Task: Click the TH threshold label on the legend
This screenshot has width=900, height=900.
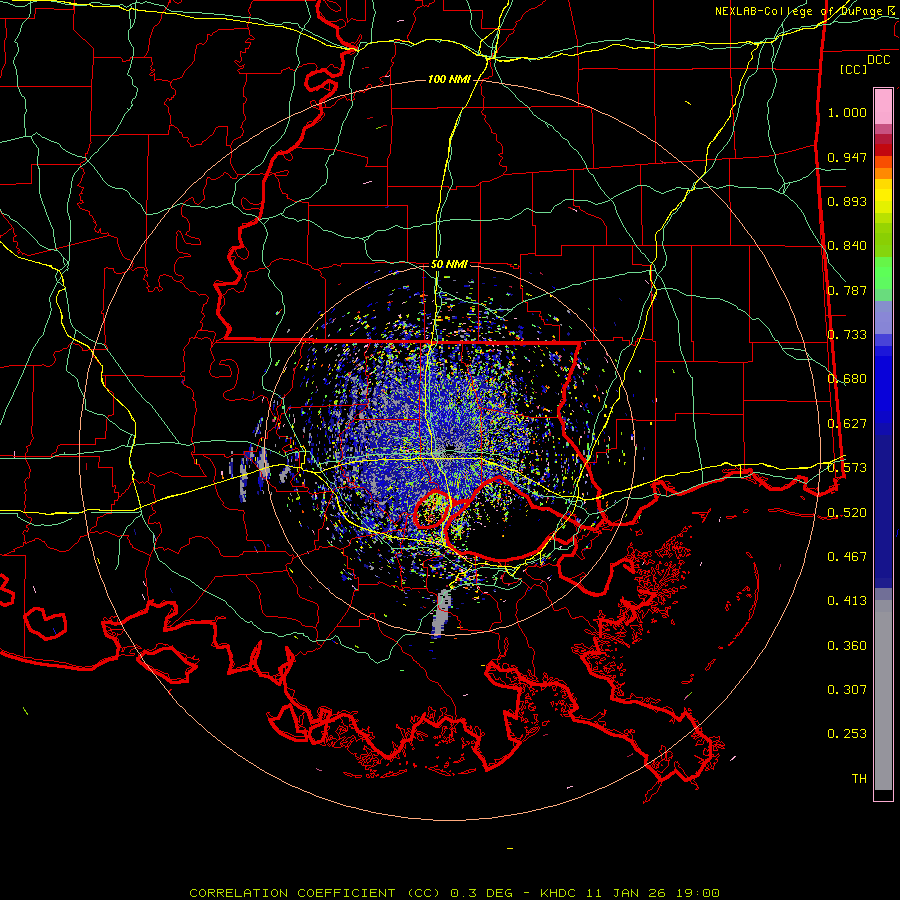Action: pos(859,779)
